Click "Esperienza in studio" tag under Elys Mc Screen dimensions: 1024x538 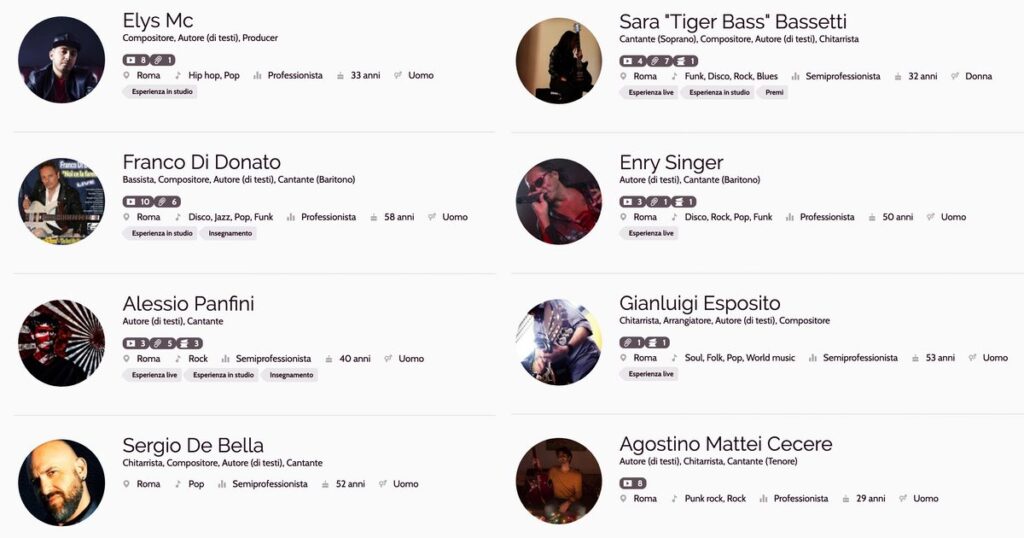point(160,92)
